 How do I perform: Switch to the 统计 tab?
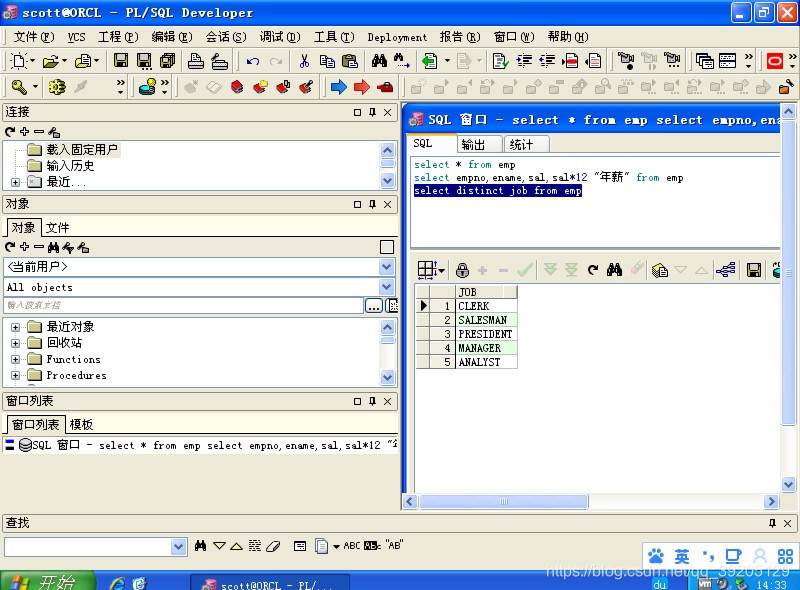point(527,145)
